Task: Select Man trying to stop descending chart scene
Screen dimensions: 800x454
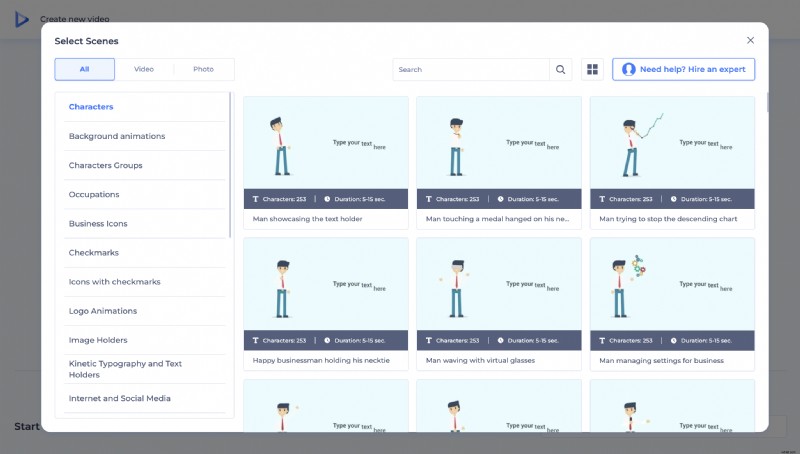Action: pyautogui.click(x=672, y=150)
